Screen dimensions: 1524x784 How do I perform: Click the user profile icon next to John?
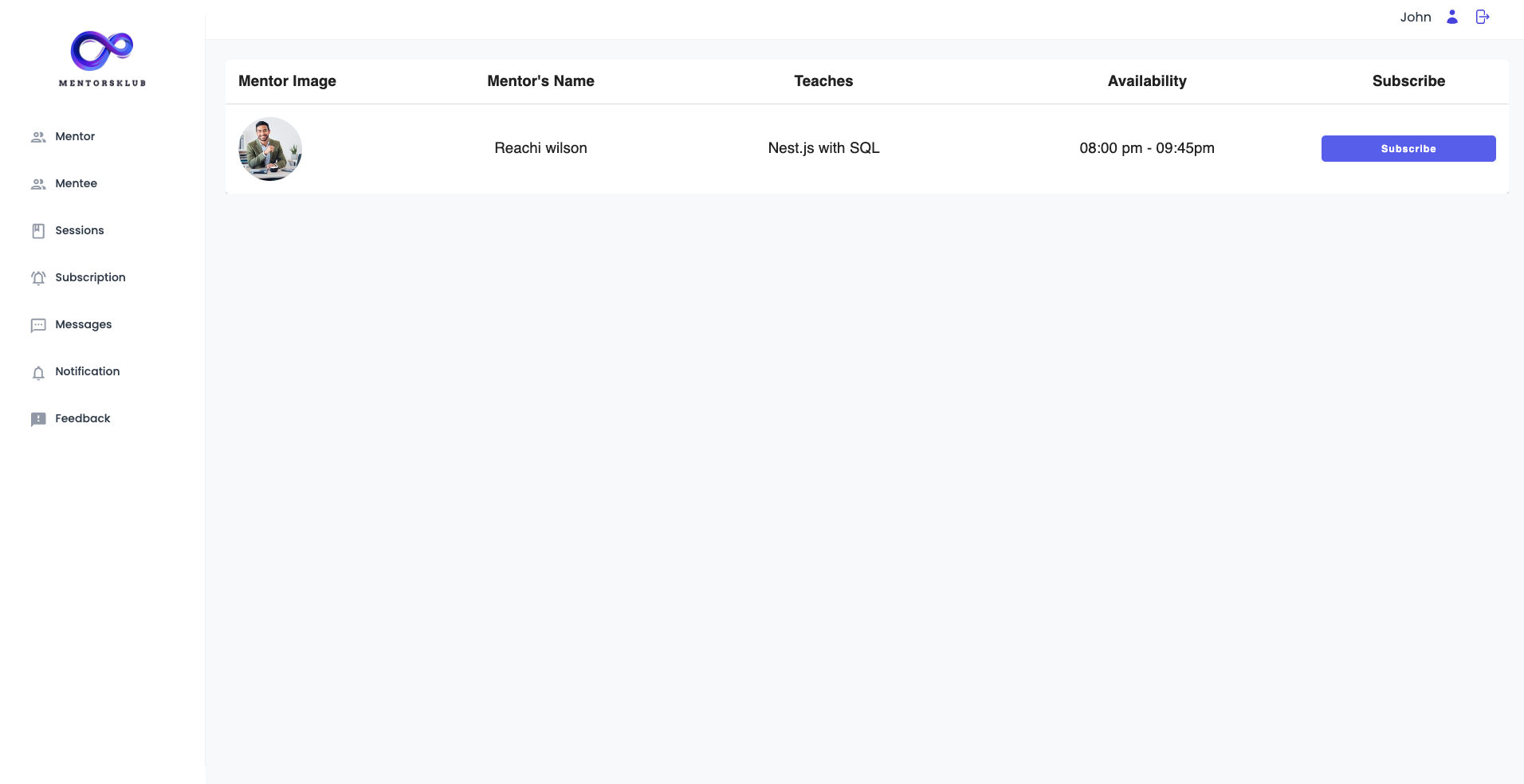1451,16
